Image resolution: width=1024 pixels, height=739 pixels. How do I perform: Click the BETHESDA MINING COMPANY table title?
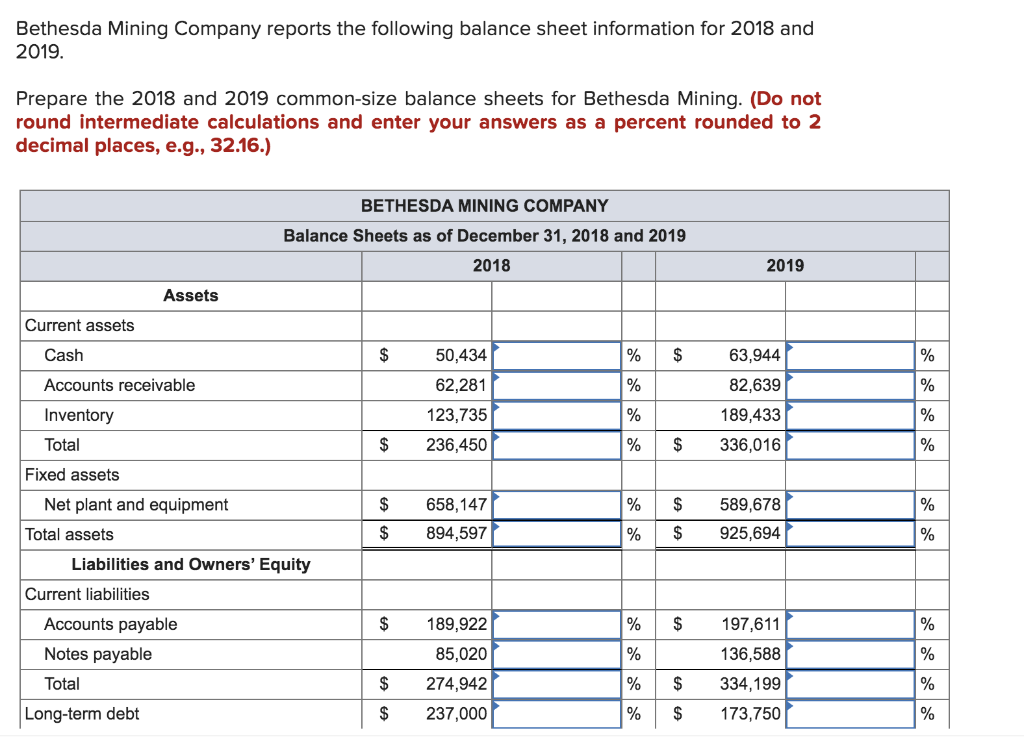coord(485,206)
